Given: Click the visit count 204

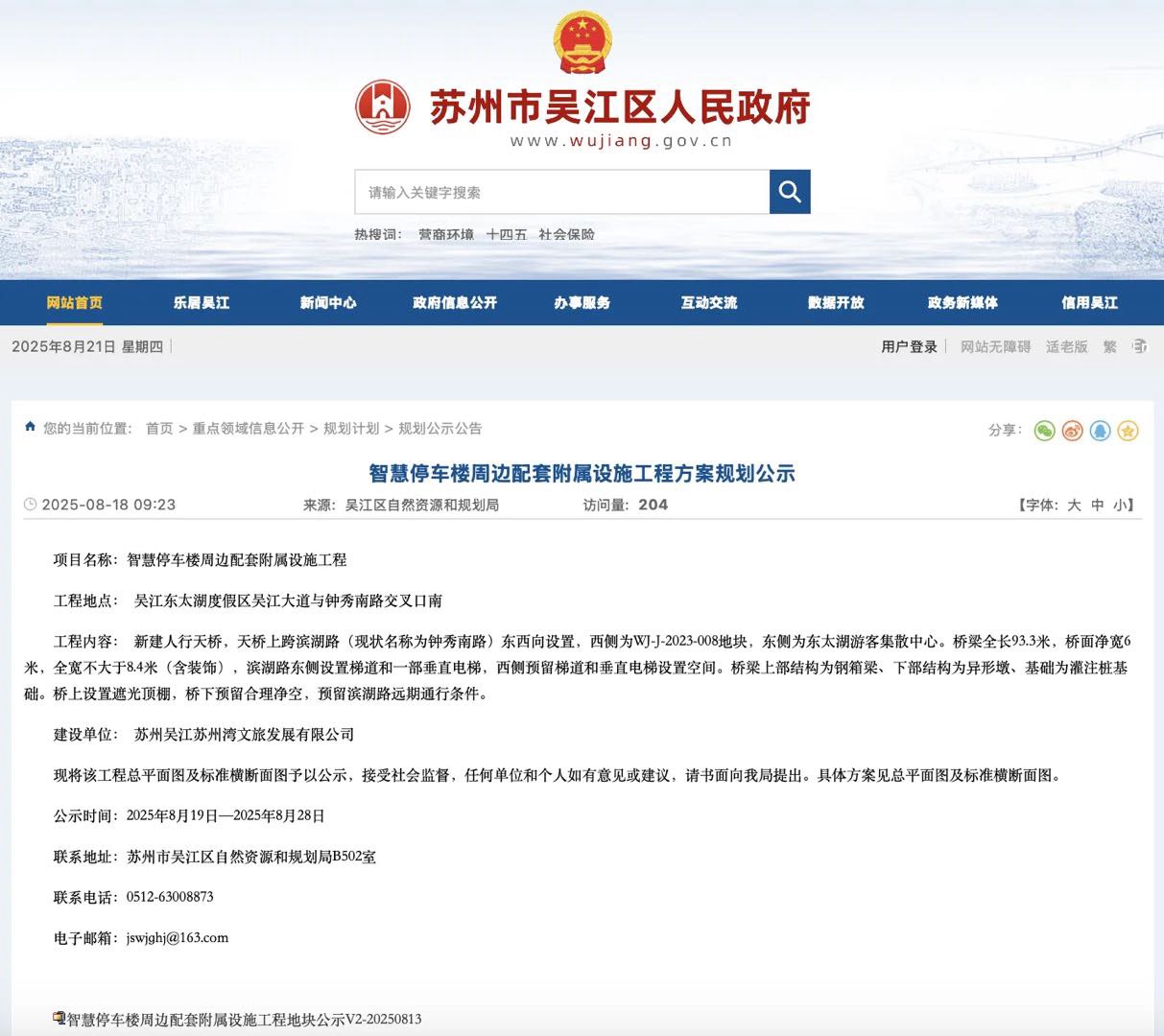Looking at the screenshot, I should (653, 505).
